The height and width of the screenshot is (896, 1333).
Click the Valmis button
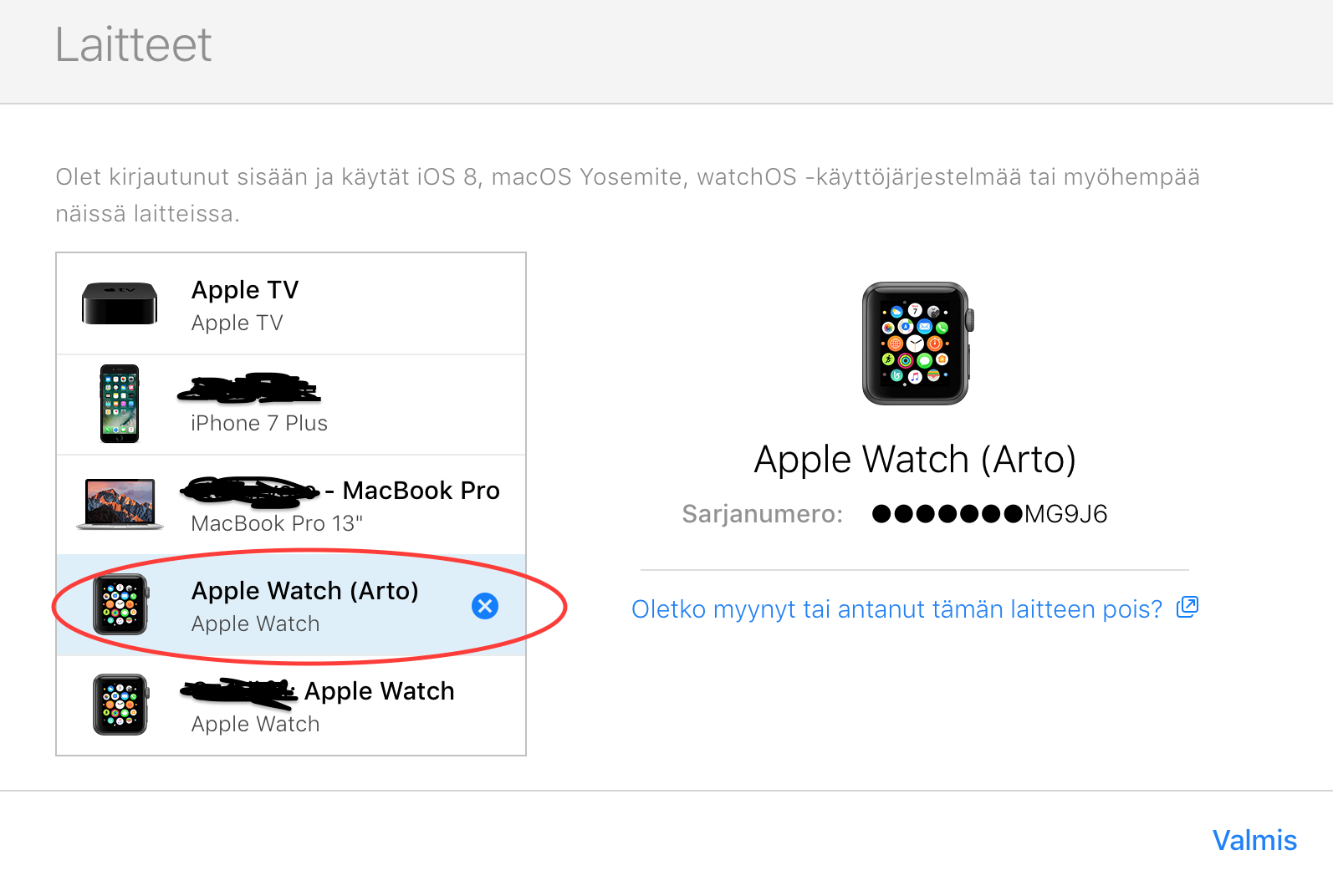pyautogui.click(x=1254, y=840)
